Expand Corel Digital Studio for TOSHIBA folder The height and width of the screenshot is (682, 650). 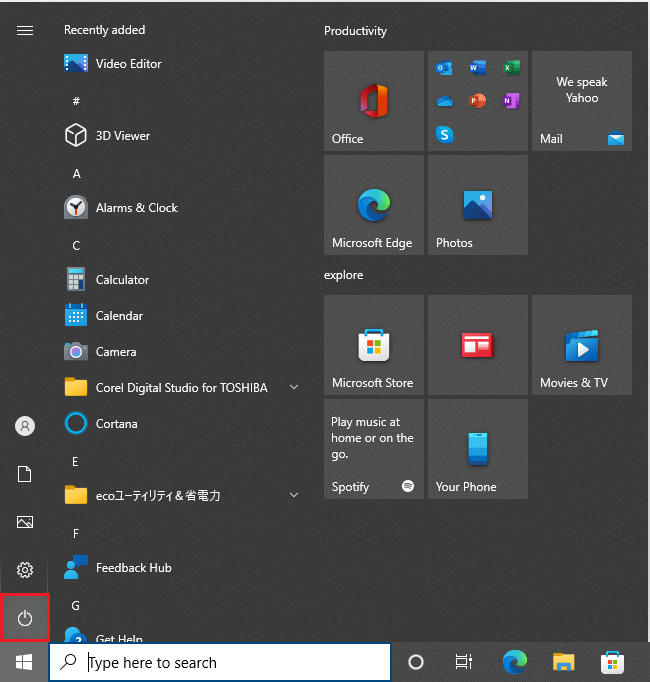294,387
